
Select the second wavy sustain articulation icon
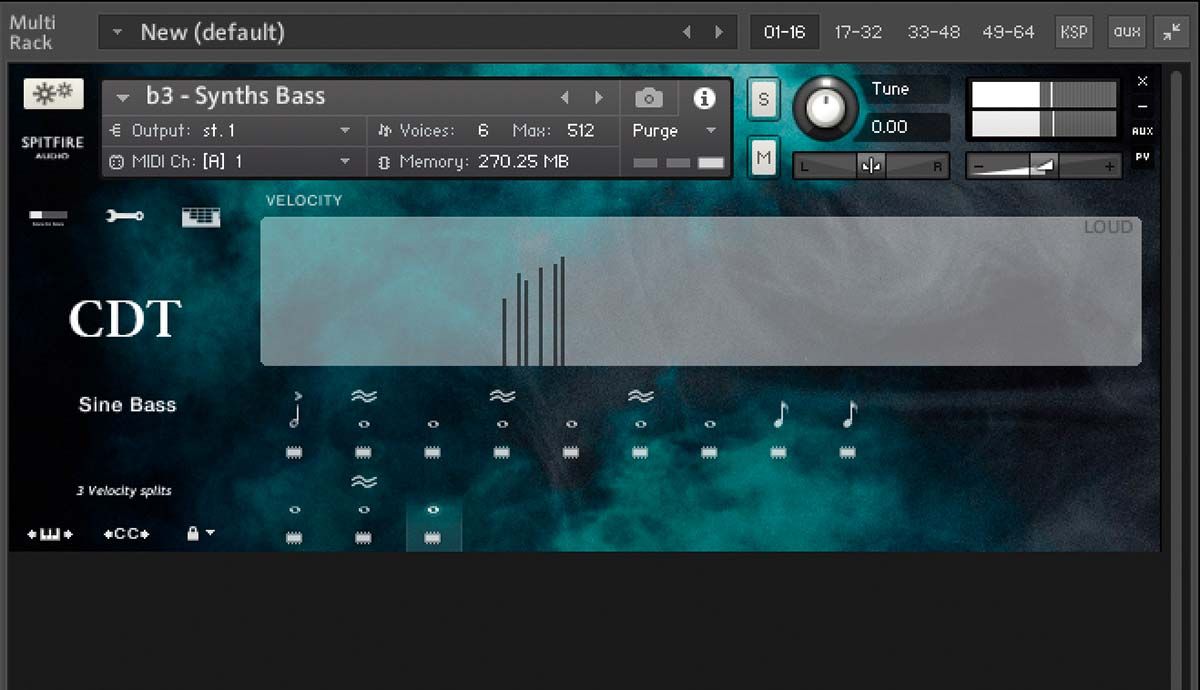pos(502,395)
